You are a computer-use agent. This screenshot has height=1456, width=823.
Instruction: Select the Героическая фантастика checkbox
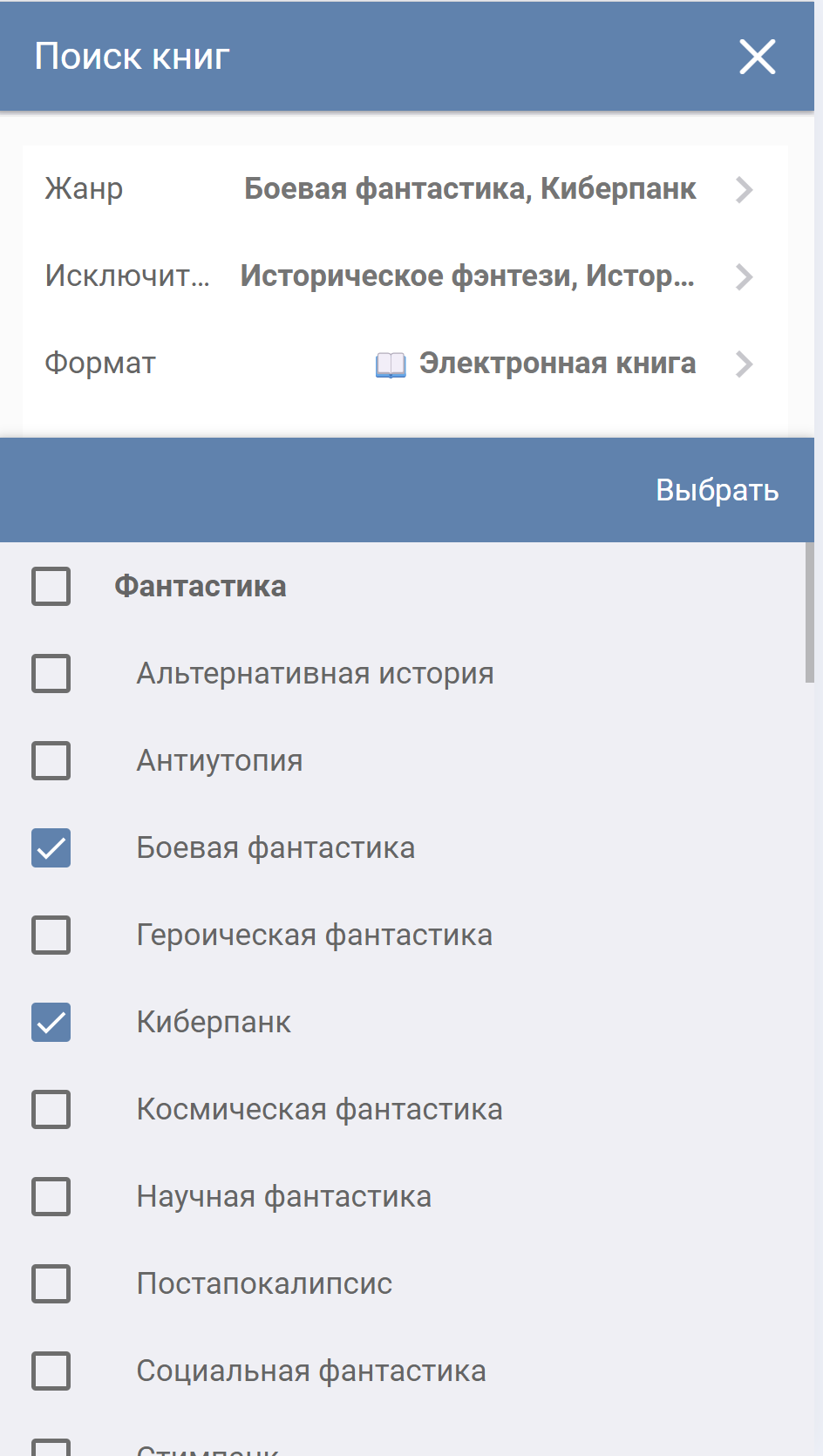click(51, 935)
